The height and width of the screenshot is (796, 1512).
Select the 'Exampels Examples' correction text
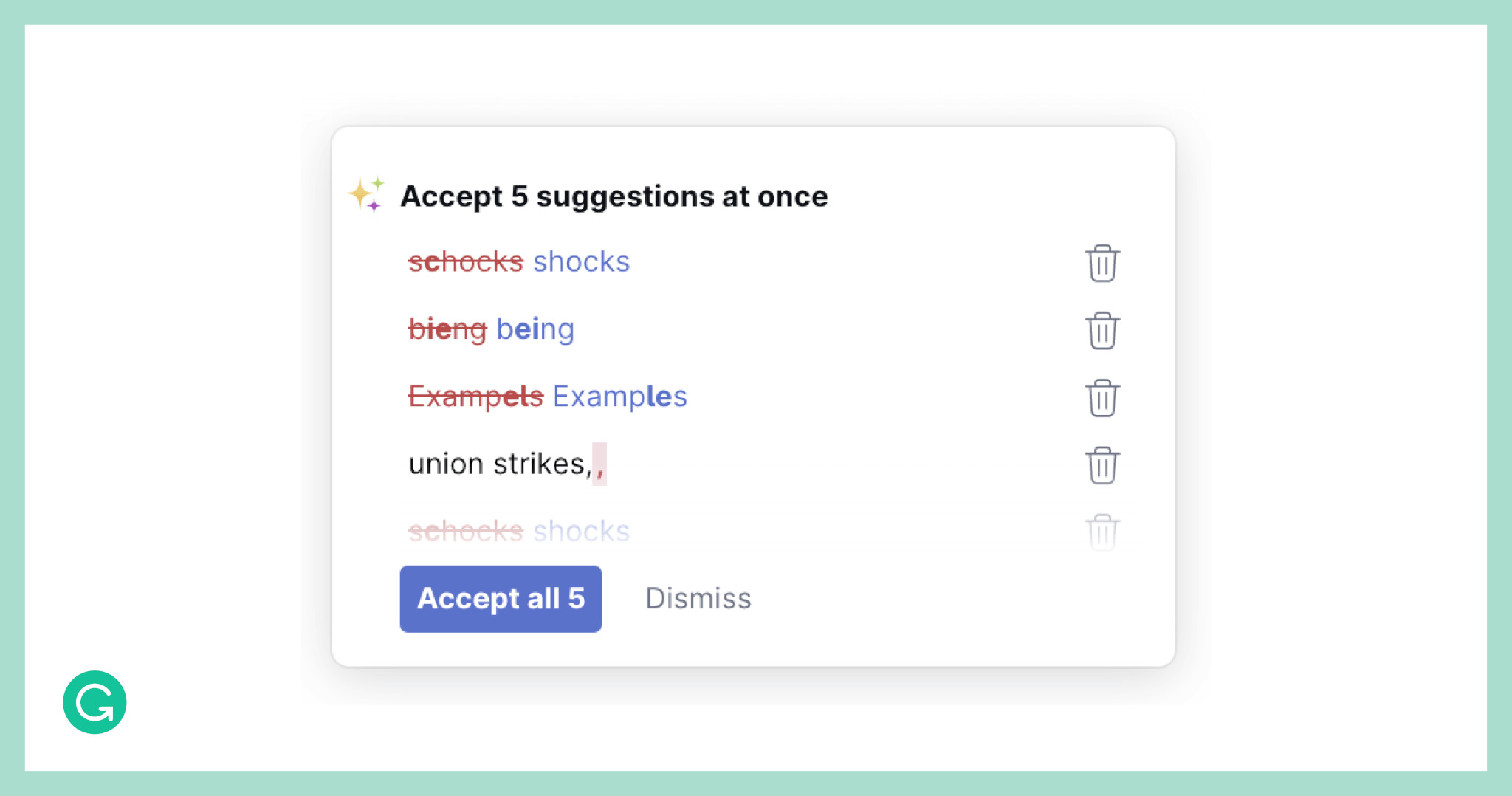[548, 397]
